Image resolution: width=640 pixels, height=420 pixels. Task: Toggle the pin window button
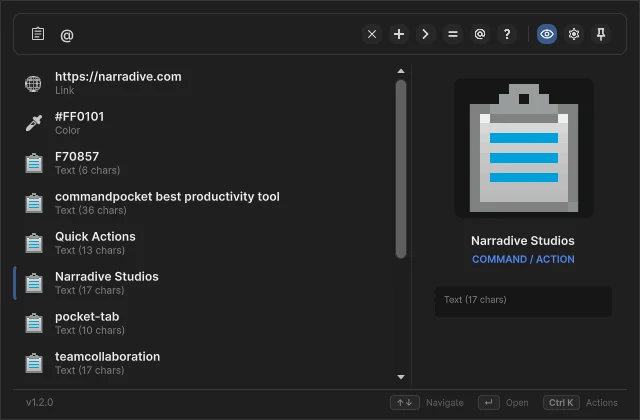[x=601, y=34]
